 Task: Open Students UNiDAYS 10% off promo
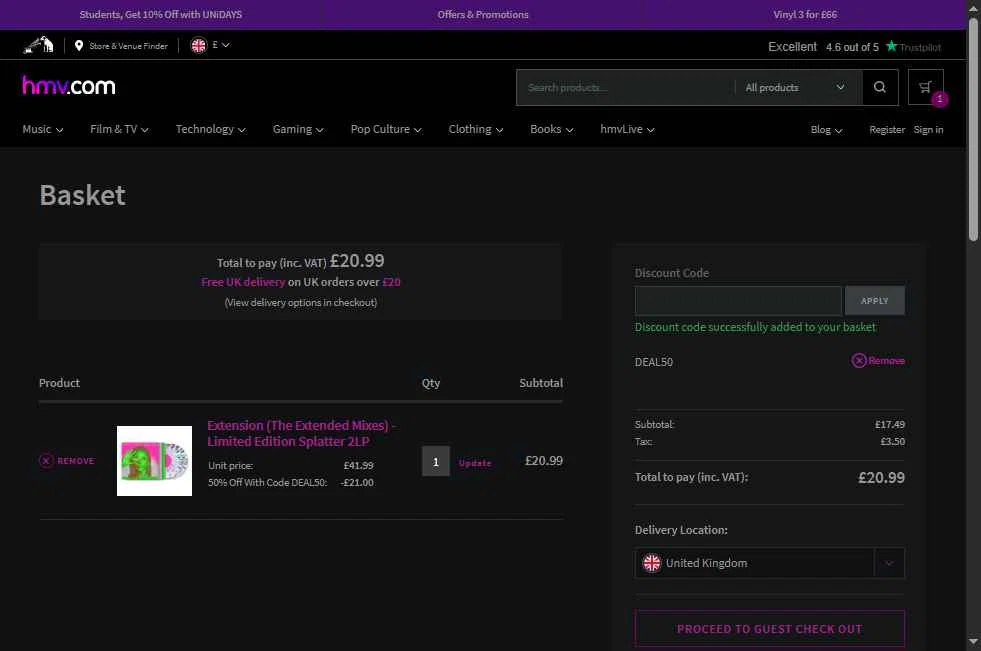click(161, 14)
